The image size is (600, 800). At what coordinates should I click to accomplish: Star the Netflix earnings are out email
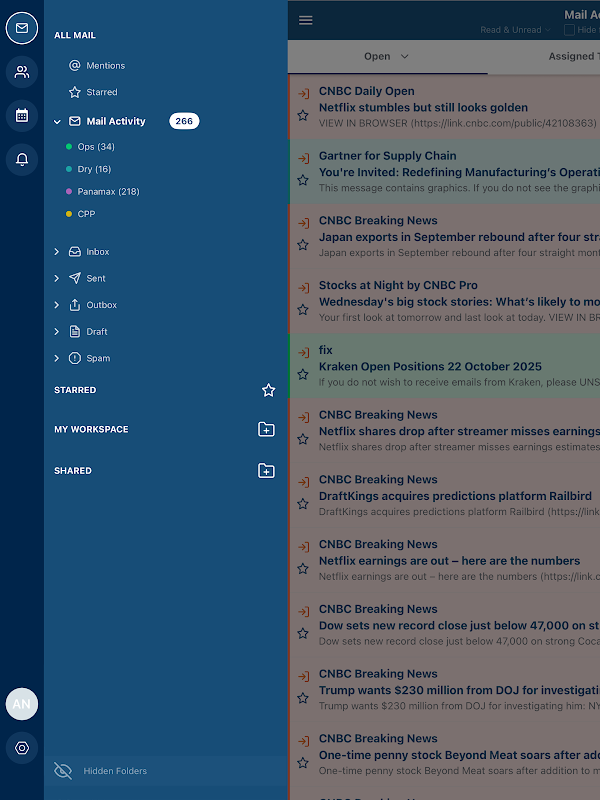point(303,569)
